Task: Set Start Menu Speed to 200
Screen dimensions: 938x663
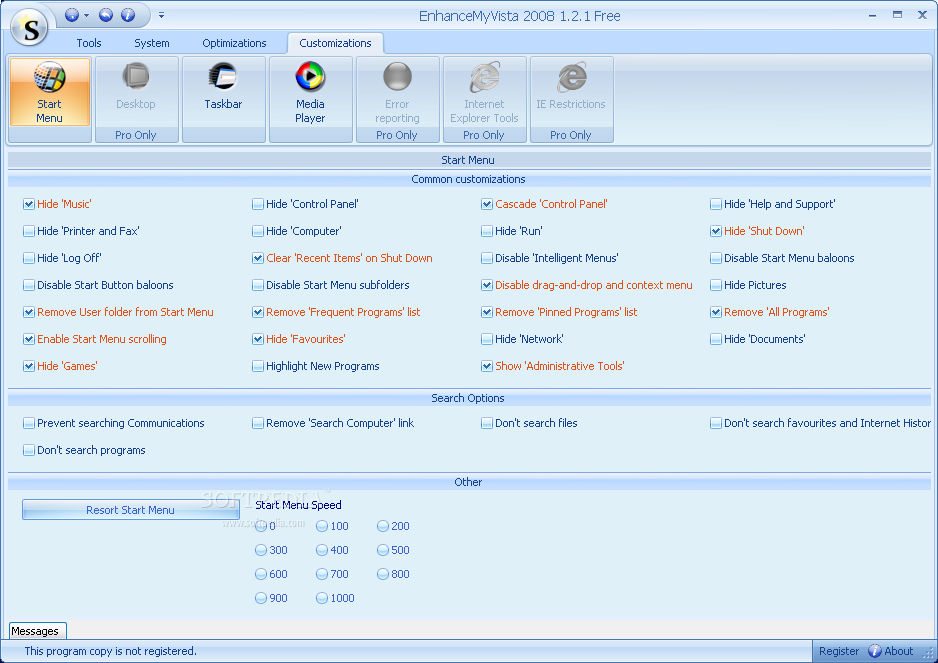Action: coord(383,526)
